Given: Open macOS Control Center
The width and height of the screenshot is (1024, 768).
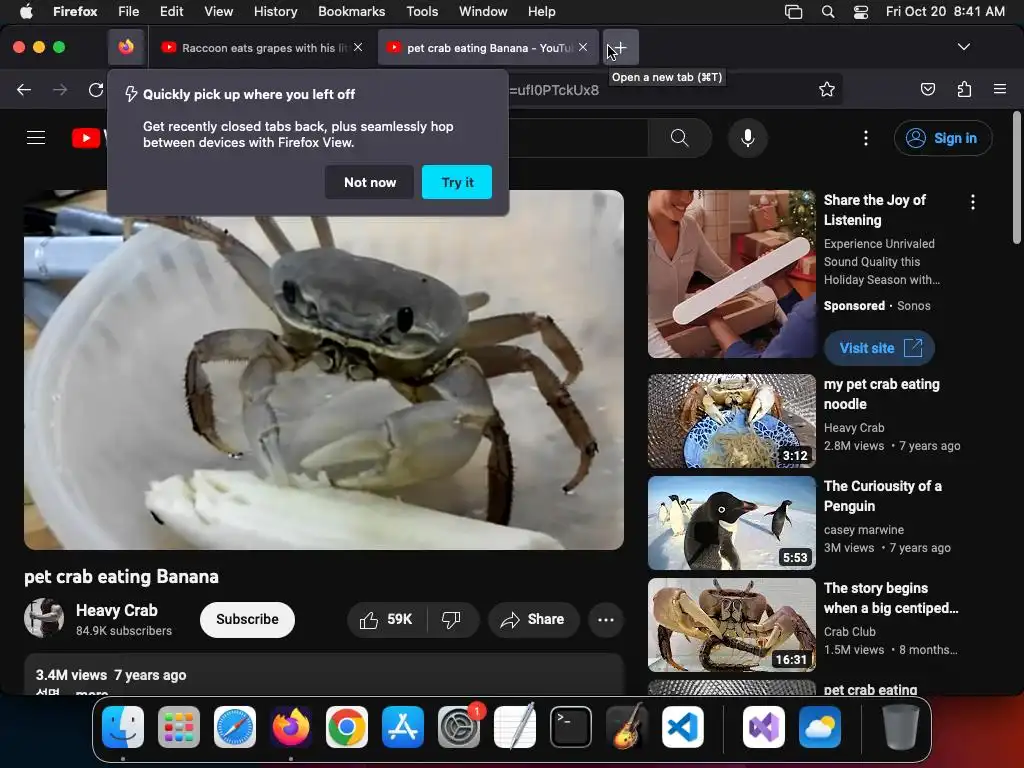Looking at the screenshot, I should (x=861, y=11).
